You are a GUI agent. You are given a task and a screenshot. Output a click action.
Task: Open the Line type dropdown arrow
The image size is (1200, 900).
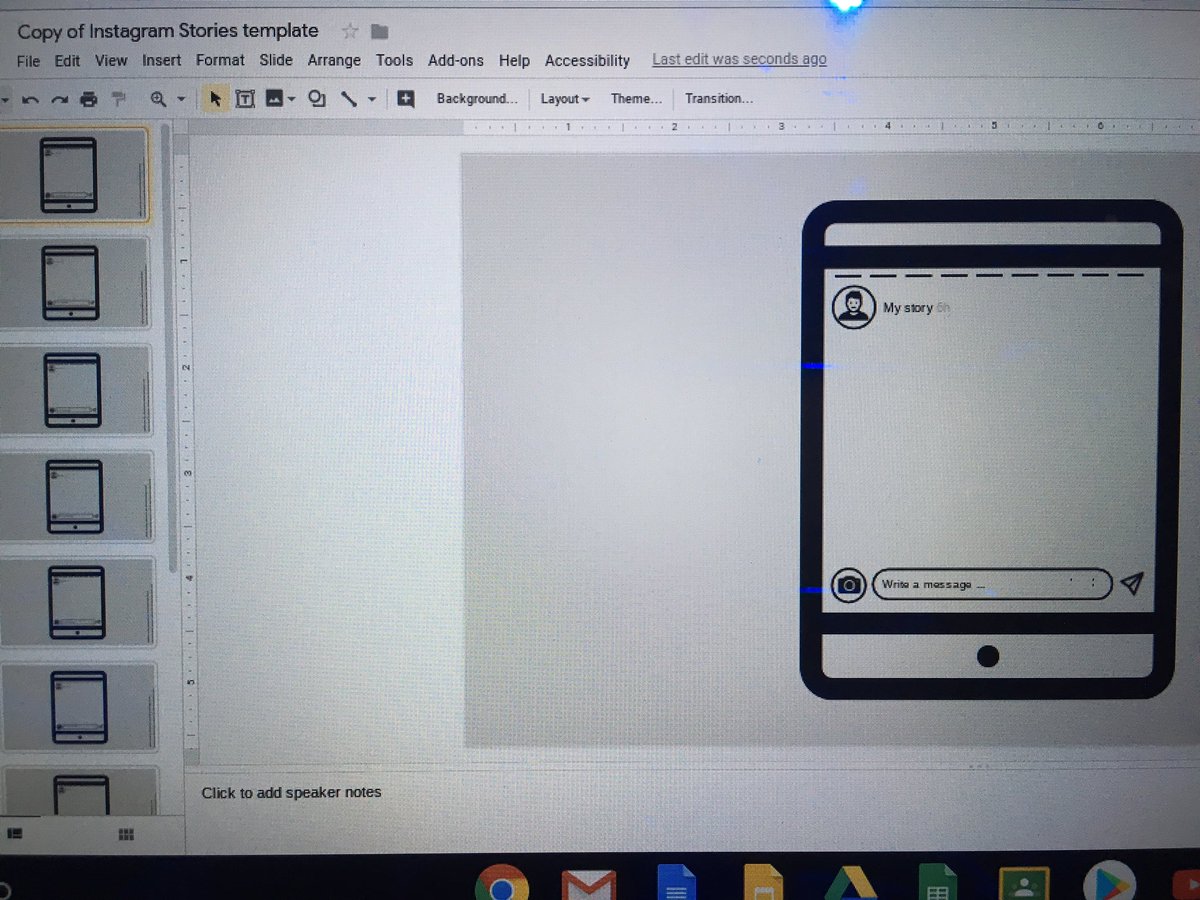pos(372,99)
